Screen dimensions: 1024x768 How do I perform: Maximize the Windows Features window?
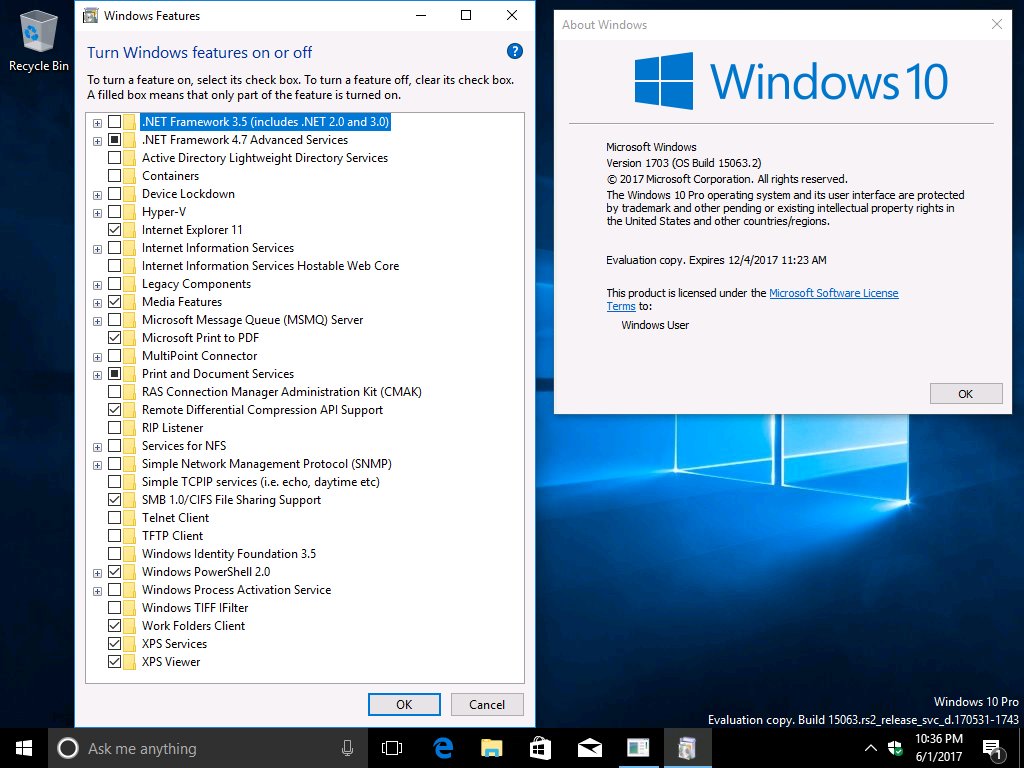tap(466, 15)
